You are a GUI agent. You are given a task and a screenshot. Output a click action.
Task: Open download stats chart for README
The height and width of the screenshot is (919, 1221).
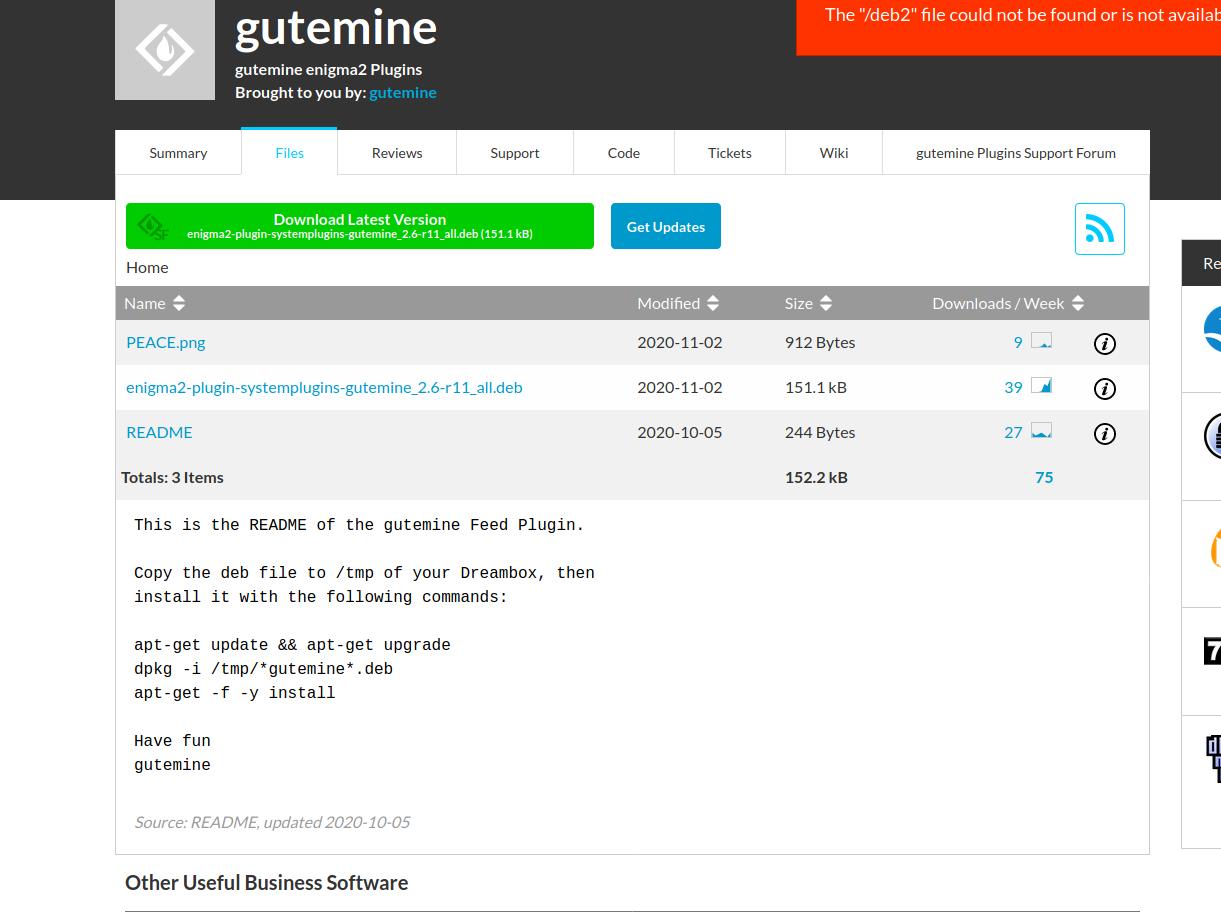(x=1041, y=431)
